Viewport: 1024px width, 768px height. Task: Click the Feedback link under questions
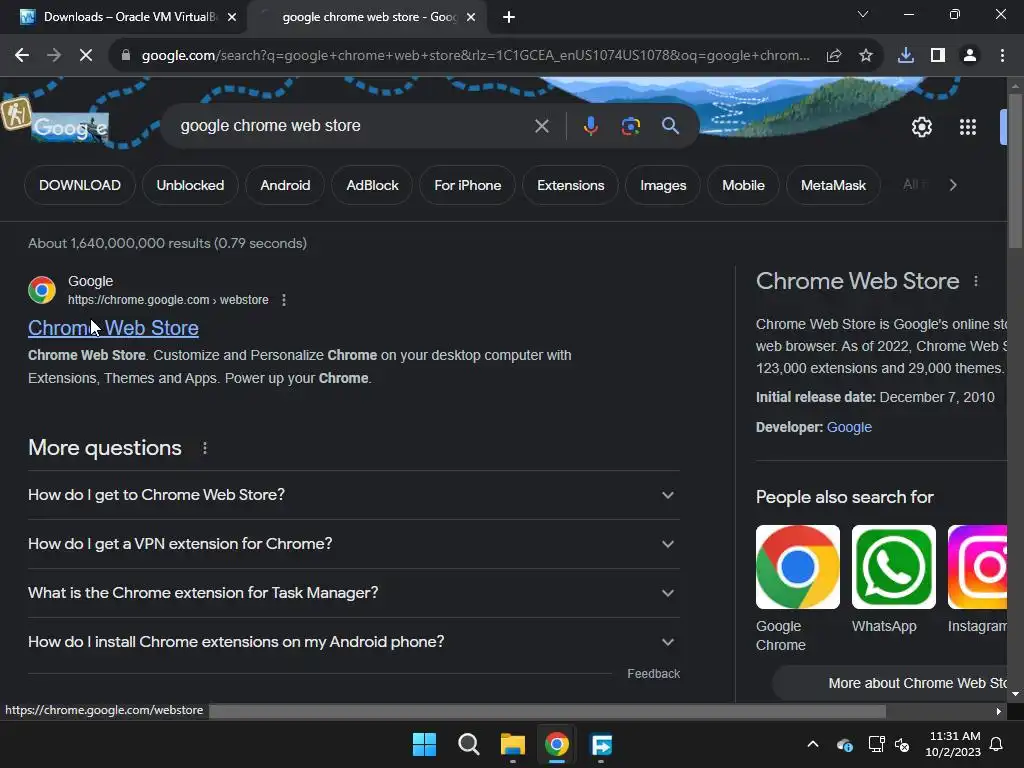coord(653,674)
